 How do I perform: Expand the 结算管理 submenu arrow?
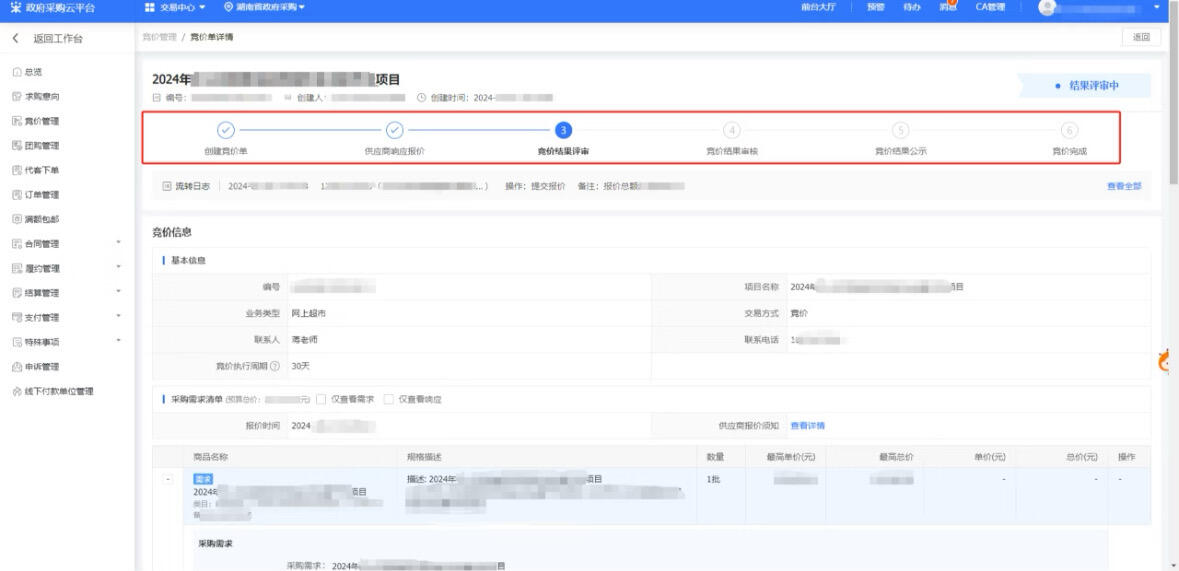click(118, 292)
